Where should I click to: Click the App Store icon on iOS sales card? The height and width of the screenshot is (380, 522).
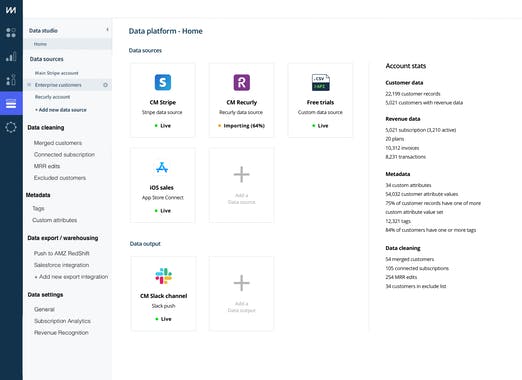(162, 167)
